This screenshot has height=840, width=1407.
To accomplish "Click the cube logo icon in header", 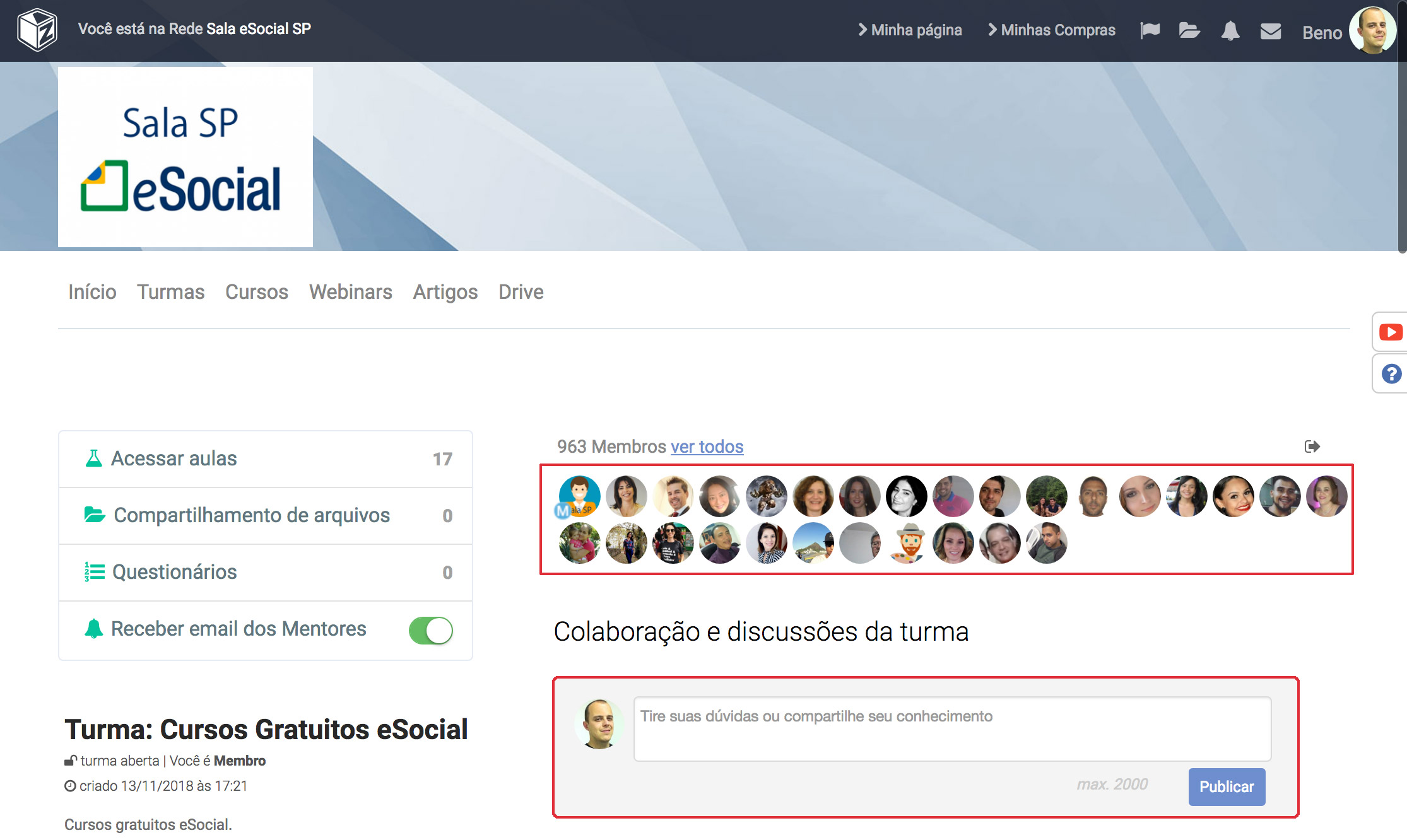I will tap(37, 30).
